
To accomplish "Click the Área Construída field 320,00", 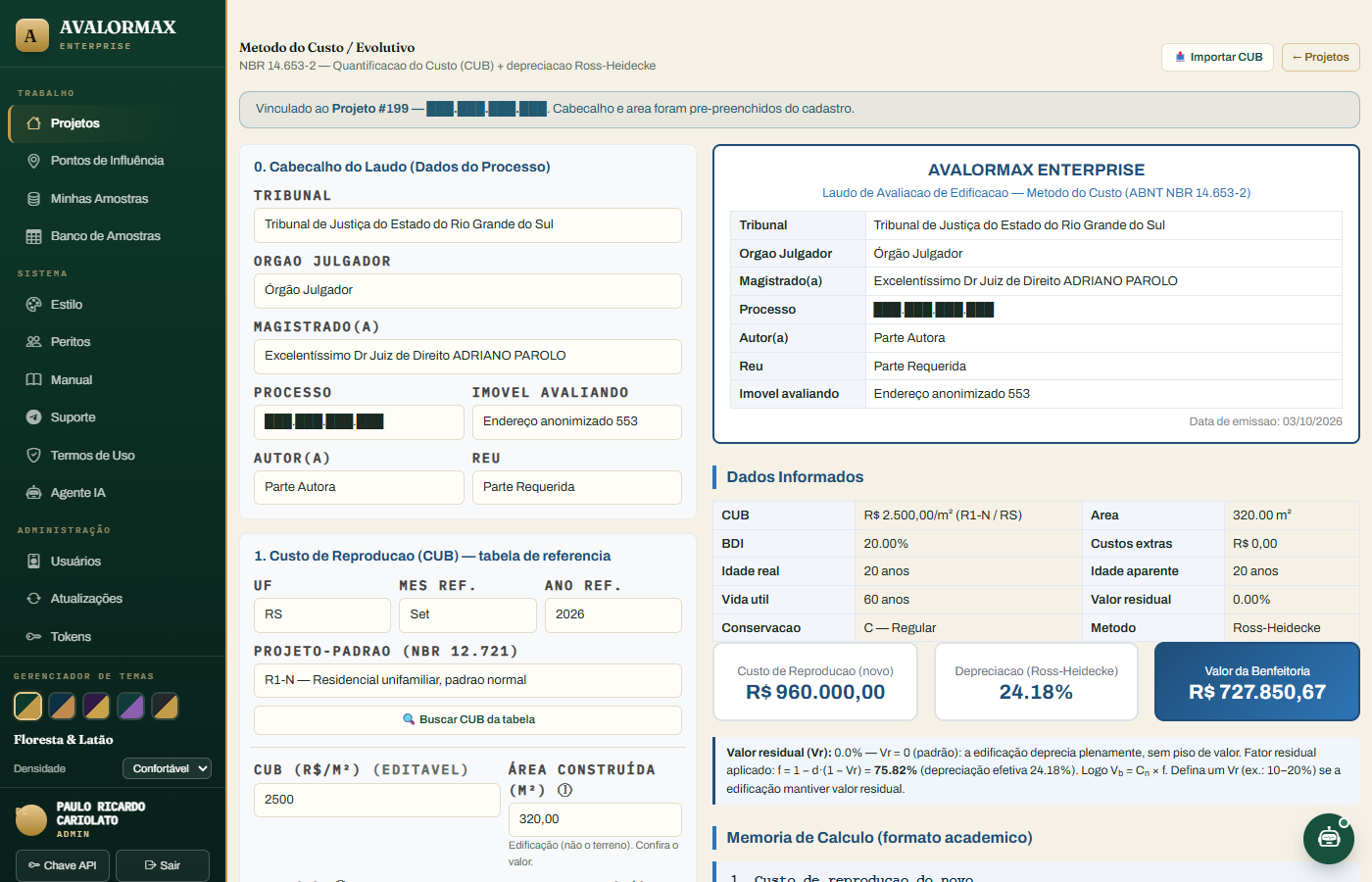I will (x=595, y=819).
